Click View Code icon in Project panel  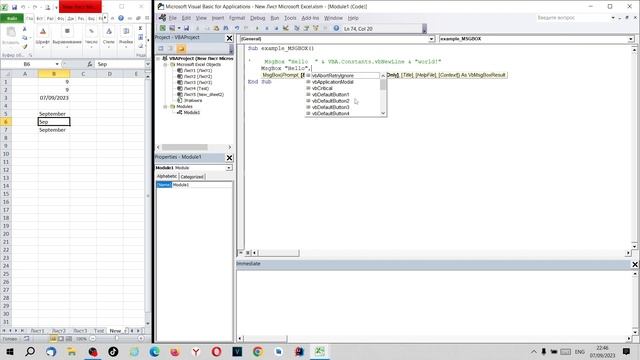(161, 49)
